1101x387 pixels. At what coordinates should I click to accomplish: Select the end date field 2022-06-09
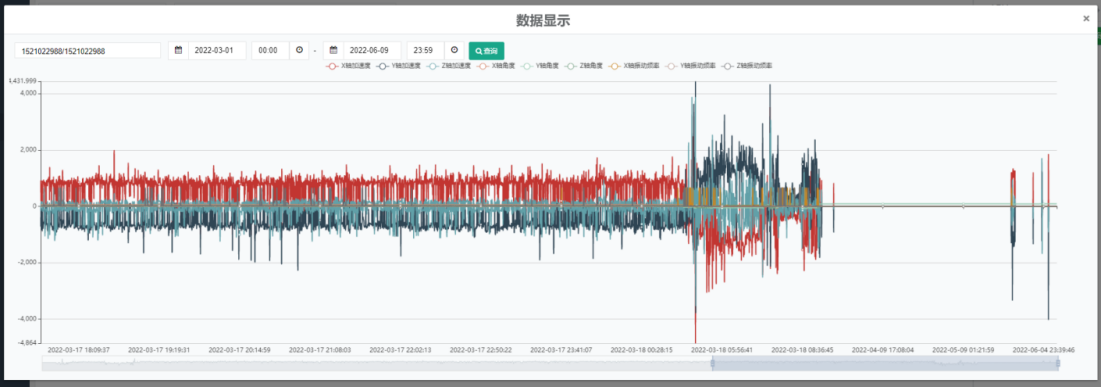coord(372,51)
